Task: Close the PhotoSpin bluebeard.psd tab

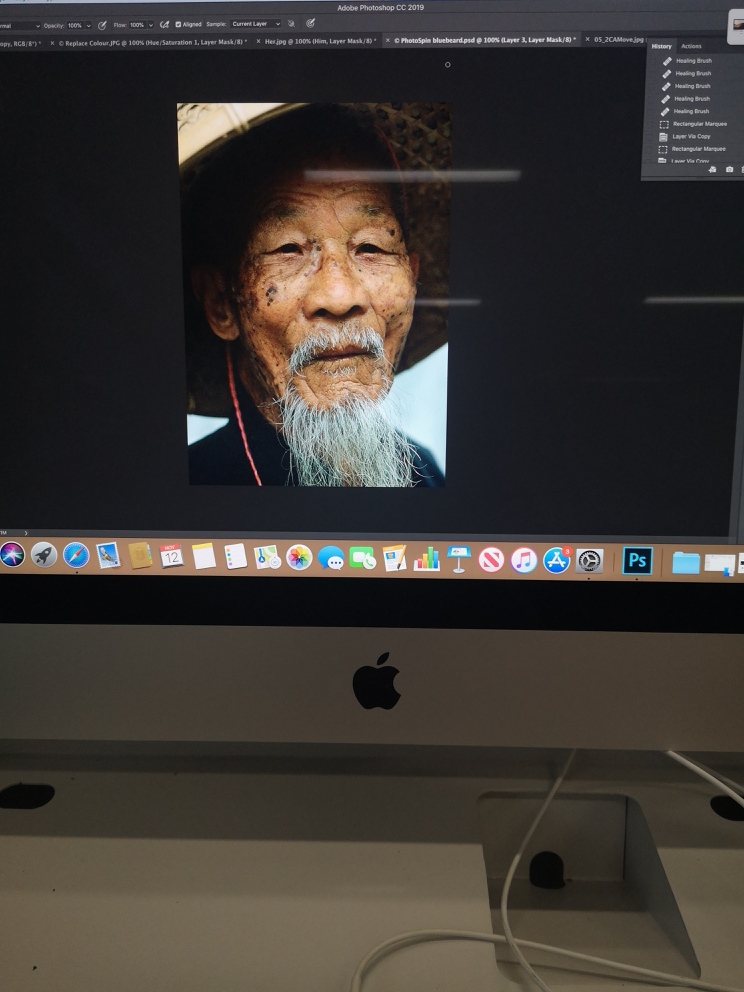Action: click(x=389, y=41)
